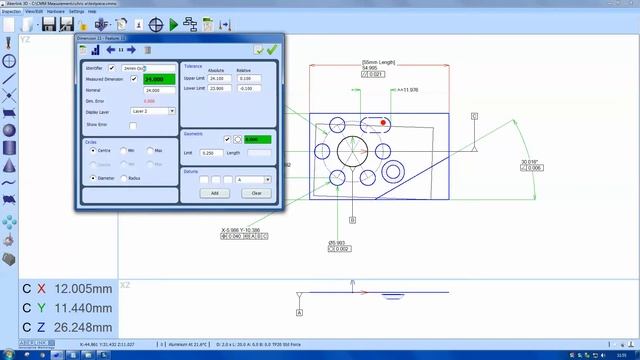Click the Clear datums button
The width and height of the screenshot is (640, 360).
pos(256,193)
